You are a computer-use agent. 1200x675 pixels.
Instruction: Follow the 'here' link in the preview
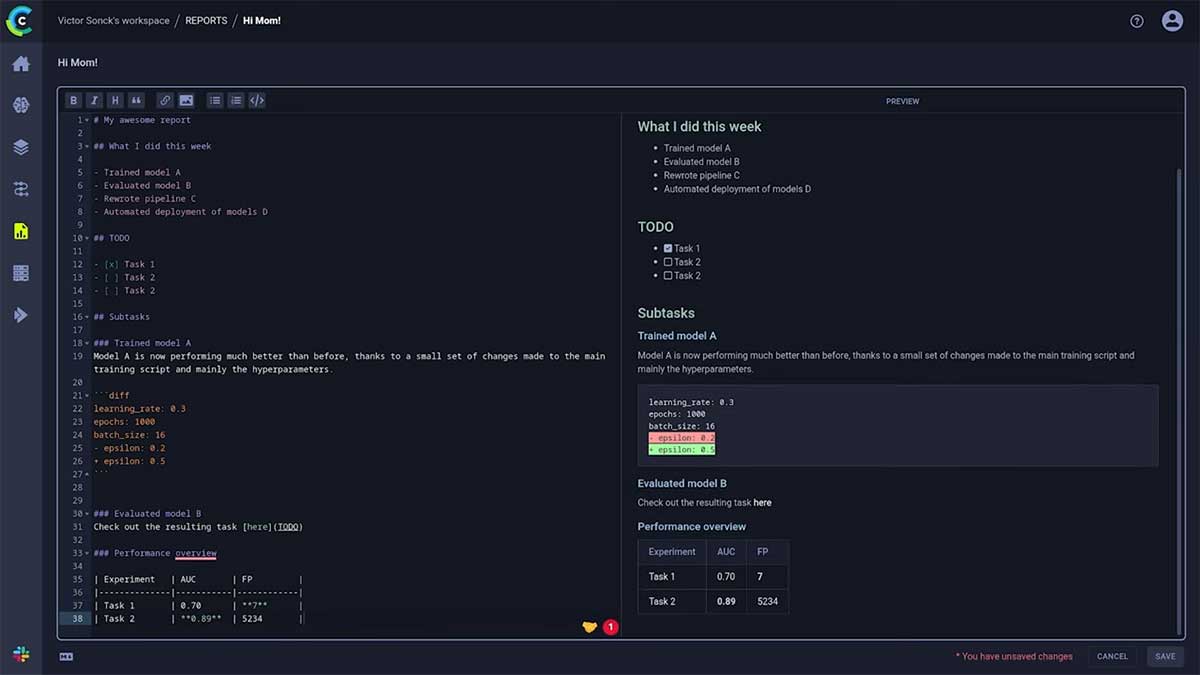pyautogui.click(x=762, y=503)
